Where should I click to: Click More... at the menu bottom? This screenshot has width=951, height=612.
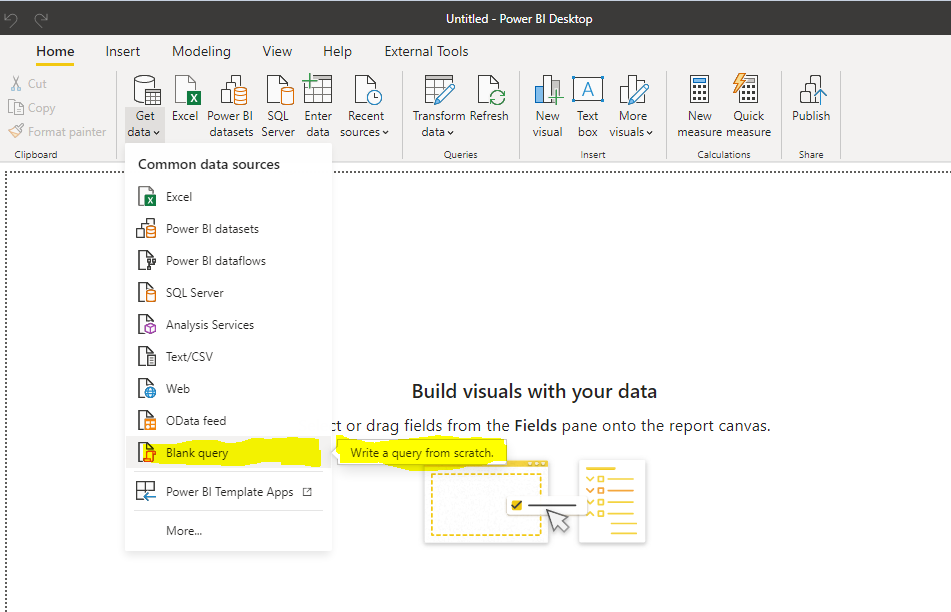click(x=184, y=531)
